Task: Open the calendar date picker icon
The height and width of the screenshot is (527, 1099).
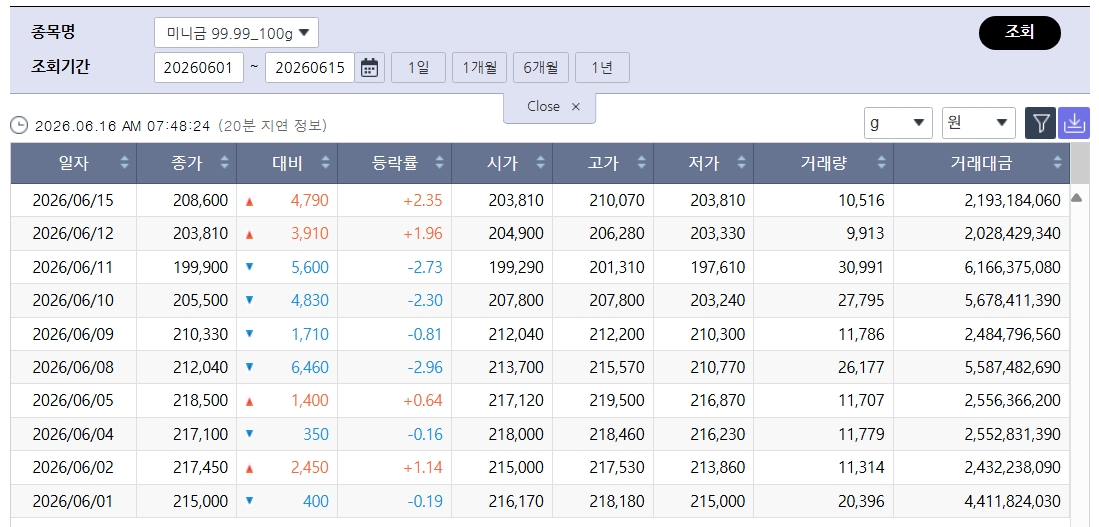Action: tap(369, 68)
